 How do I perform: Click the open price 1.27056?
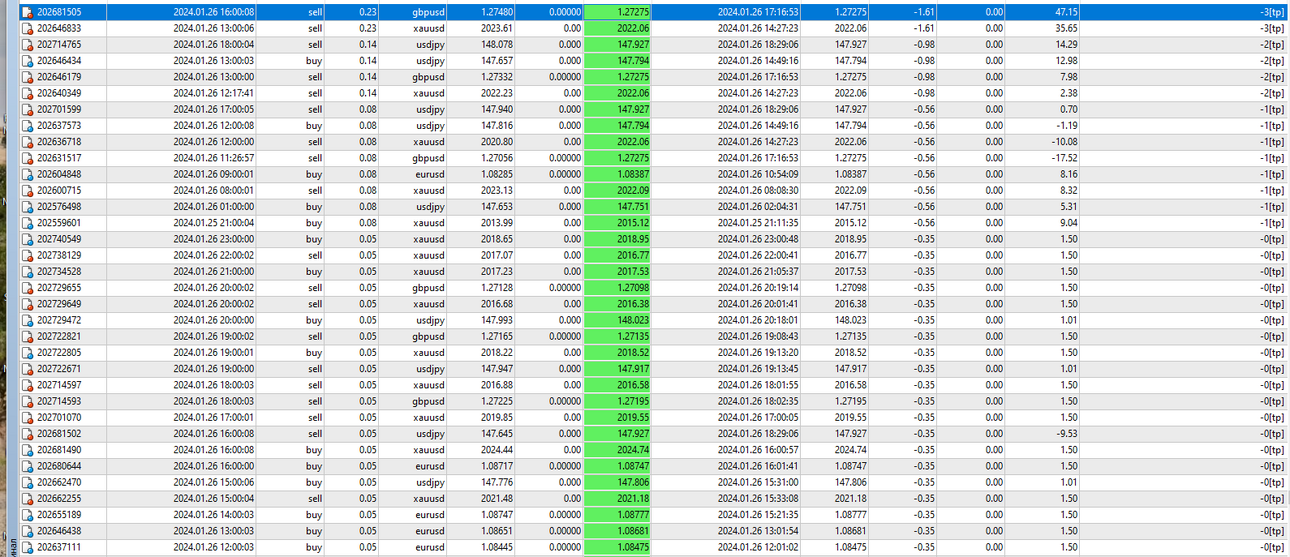(498, 158)
